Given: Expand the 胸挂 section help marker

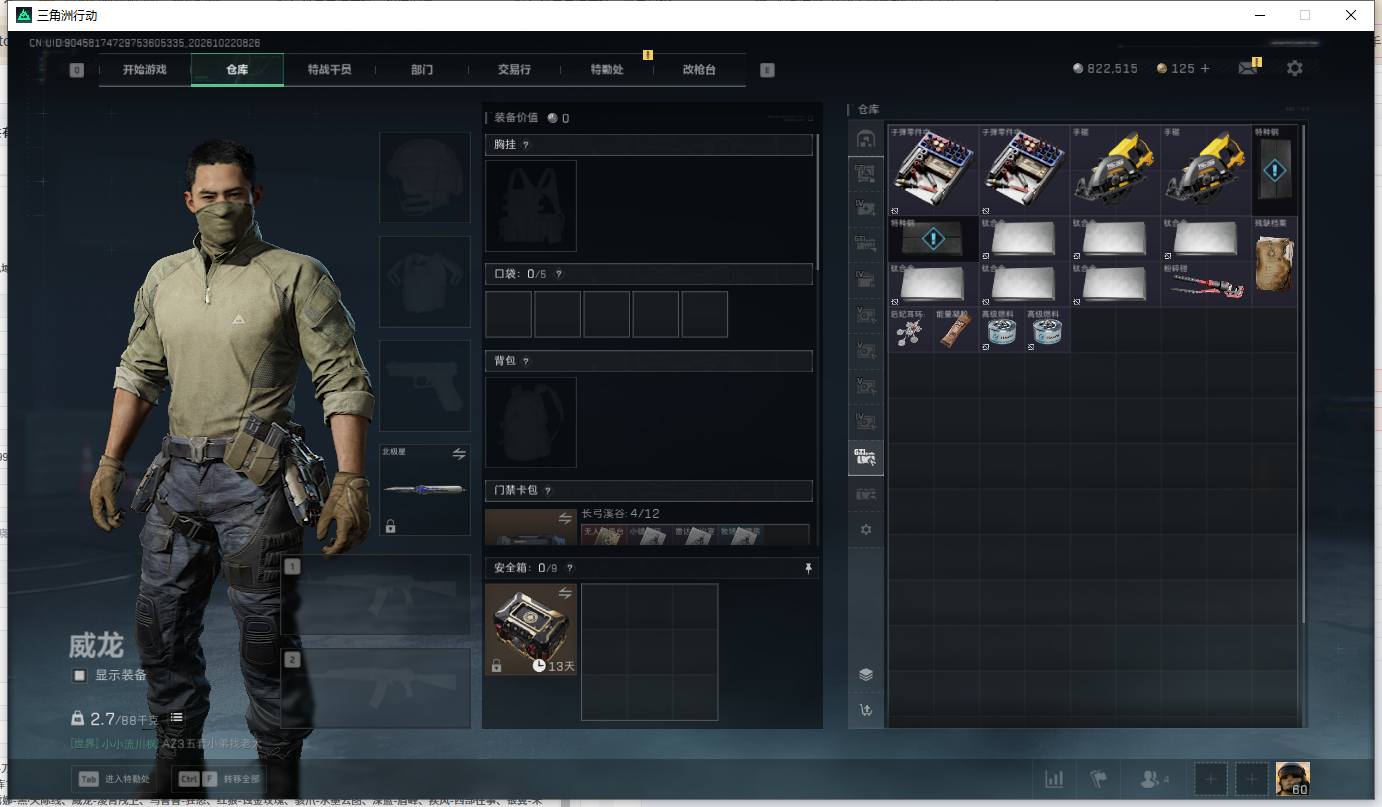Looking at the screenshot, I should coord(526,145).
